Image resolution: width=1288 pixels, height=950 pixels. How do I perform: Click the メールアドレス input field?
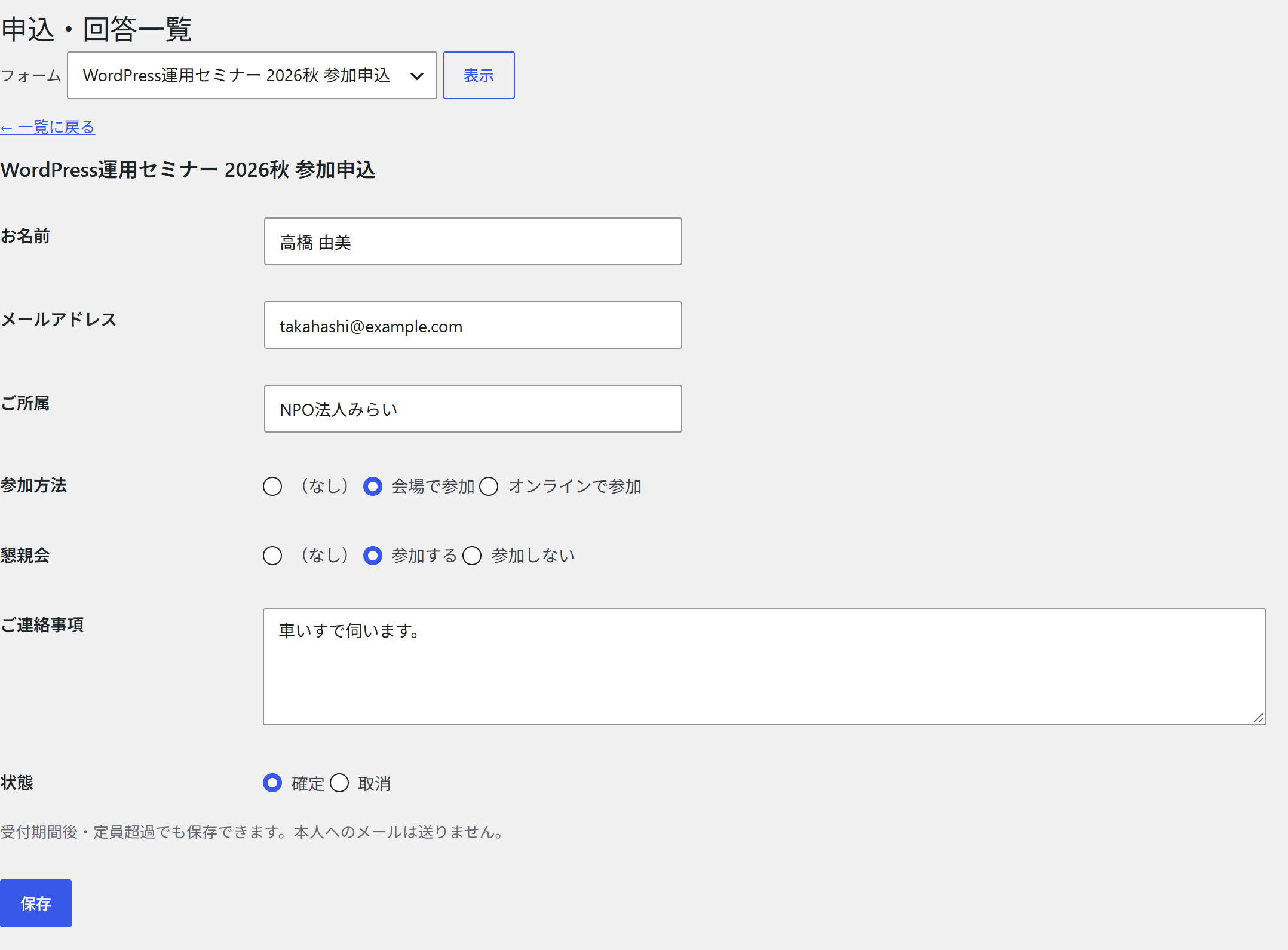click(473, 325)
